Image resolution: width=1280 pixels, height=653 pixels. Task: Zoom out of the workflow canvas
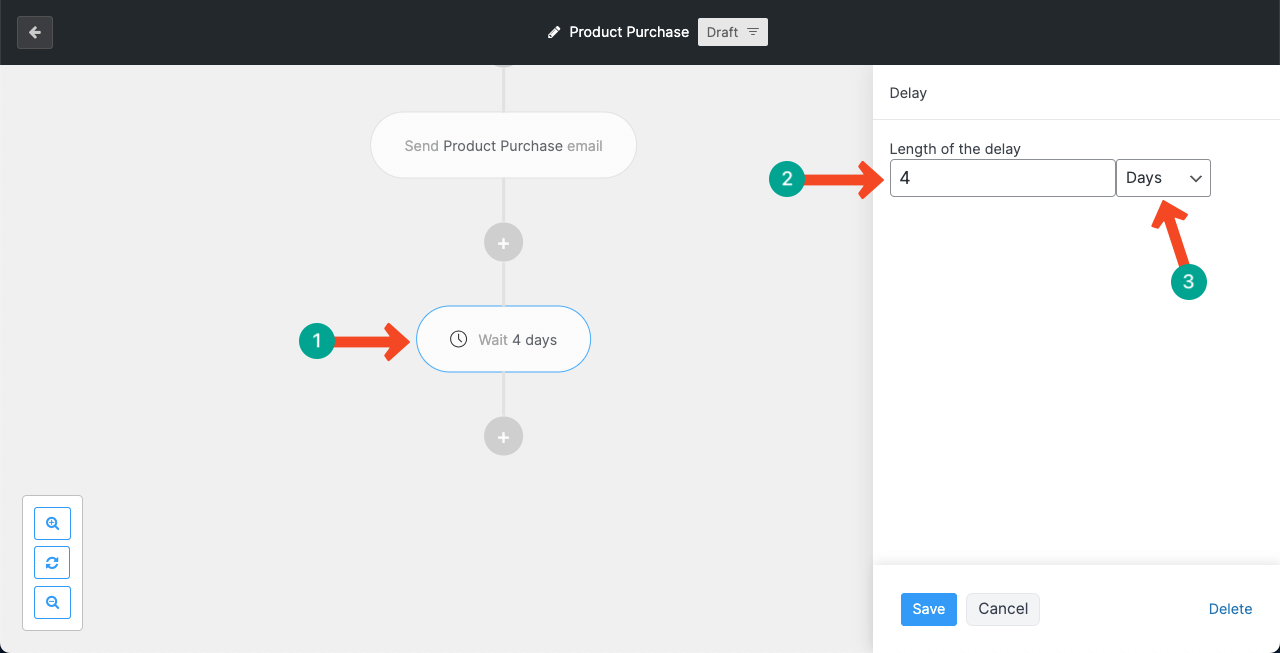52,603
